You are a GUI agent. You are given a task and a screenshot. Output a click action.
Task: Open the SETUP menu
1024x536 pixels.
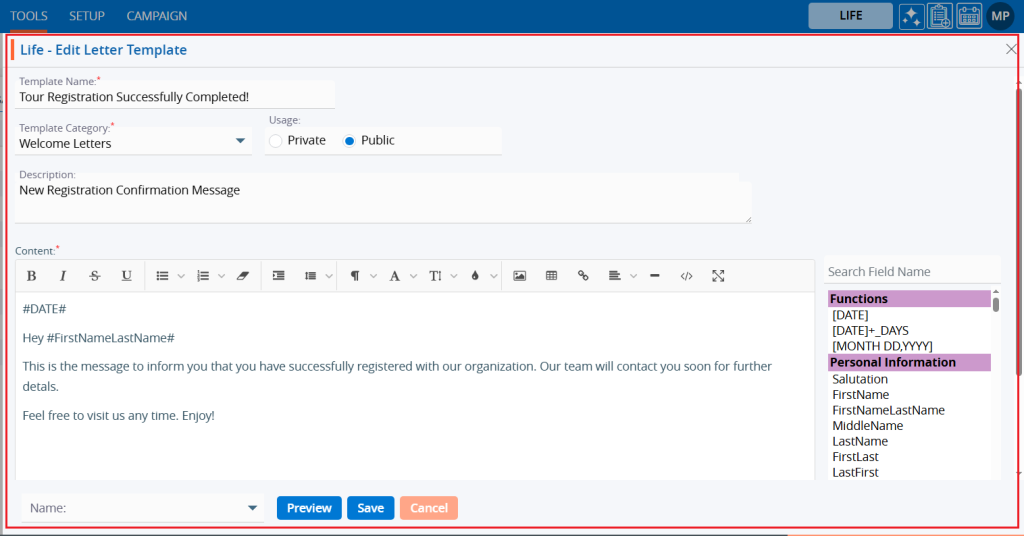87,16
